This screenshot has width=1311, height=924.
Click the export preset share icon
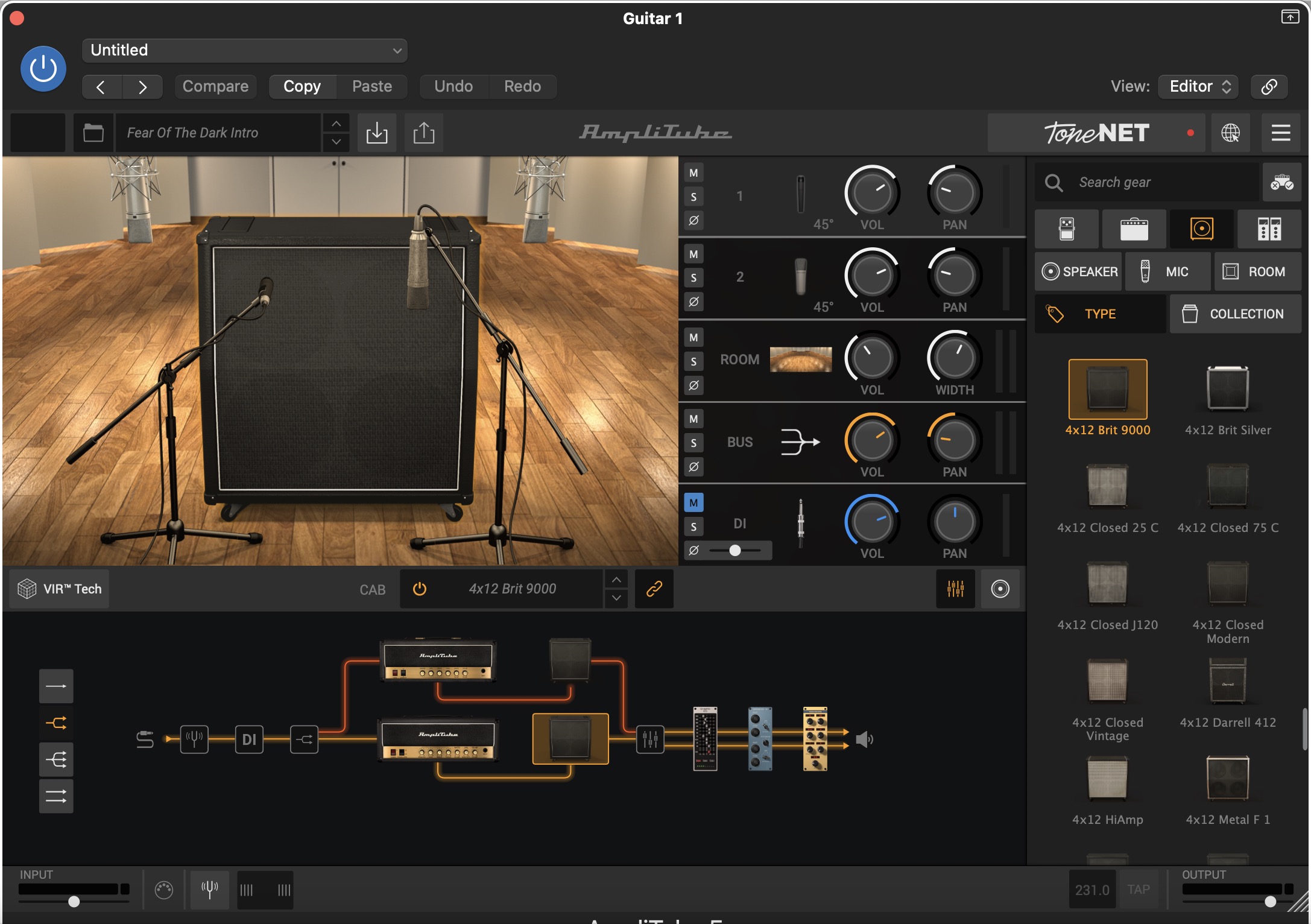point(424,133)
